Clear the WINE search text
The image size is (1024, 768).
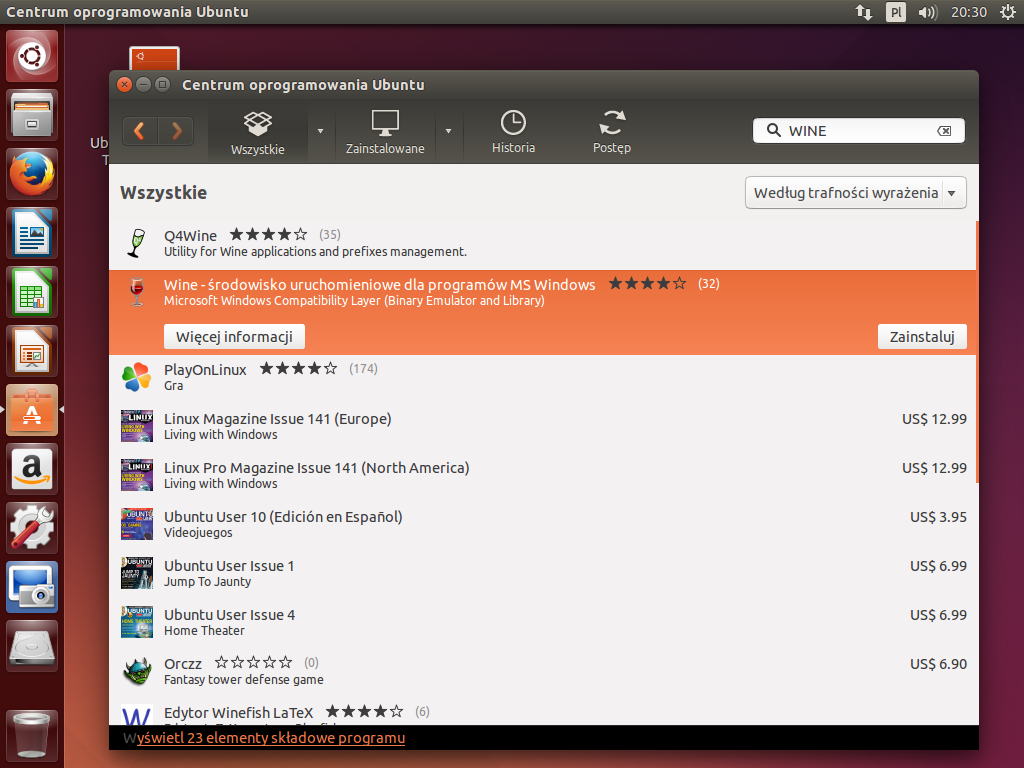click(x=943, y=131)
